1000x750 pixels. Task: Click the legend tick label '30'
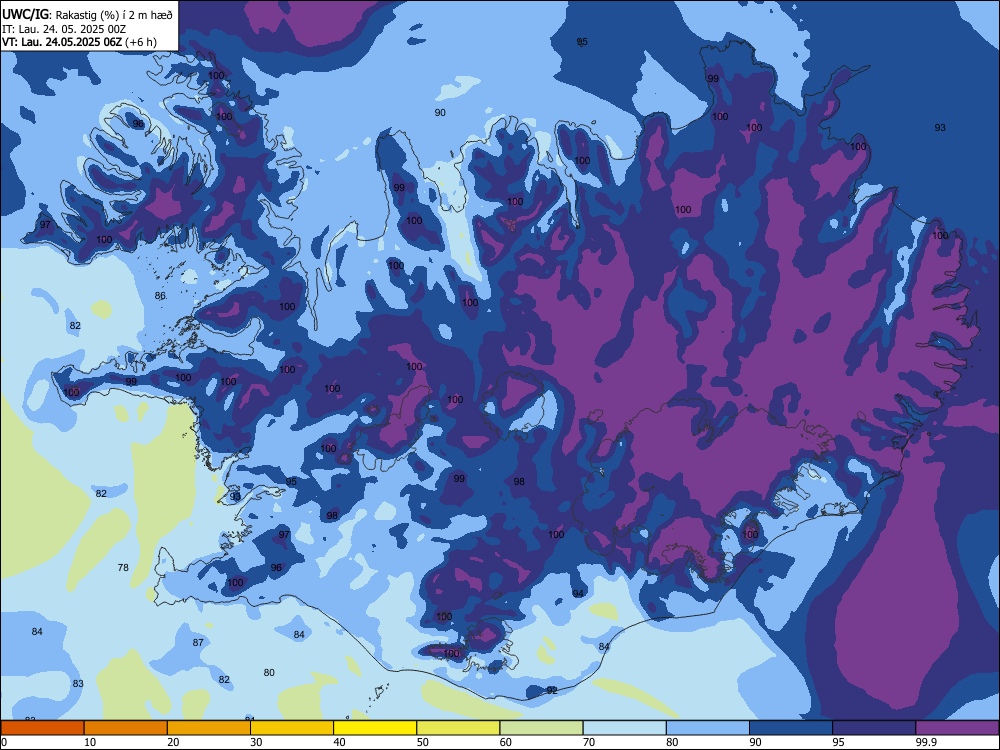pos(256,742)
